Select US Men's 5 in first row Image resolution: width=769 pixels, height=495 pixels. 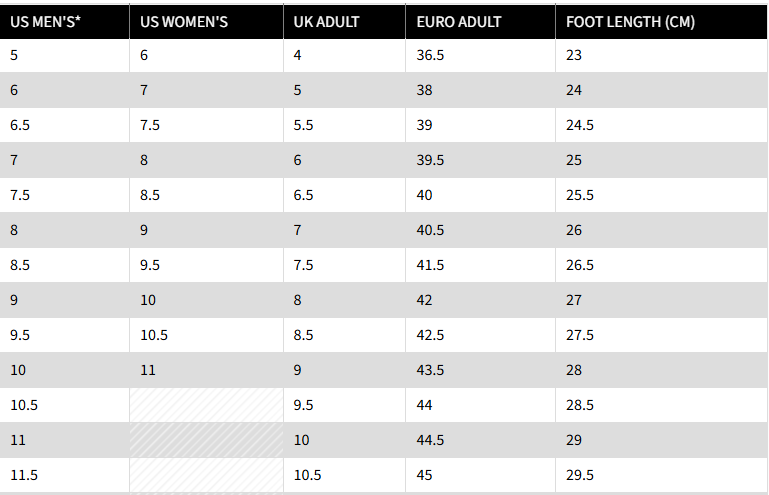[14, 55]
